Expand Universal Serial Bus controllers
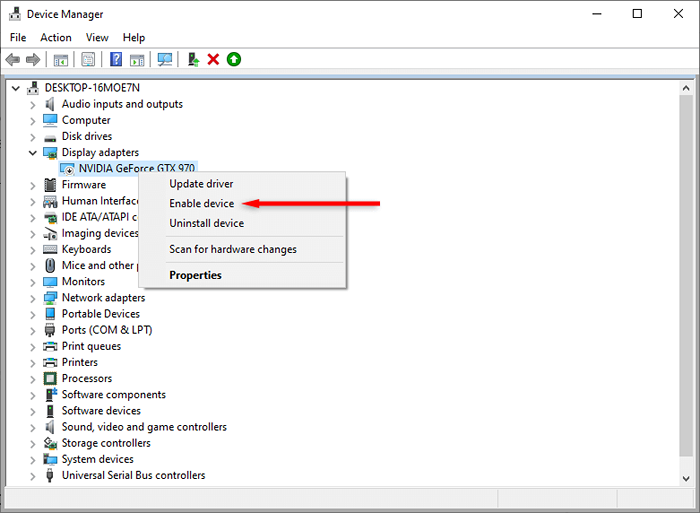700x513 pixels. [x=33, y=476]
